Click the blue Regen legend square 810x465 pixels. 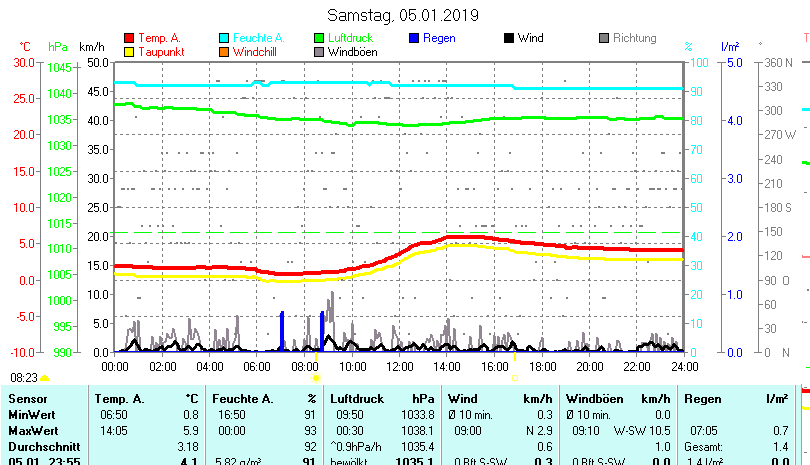(x=415, y=38)
